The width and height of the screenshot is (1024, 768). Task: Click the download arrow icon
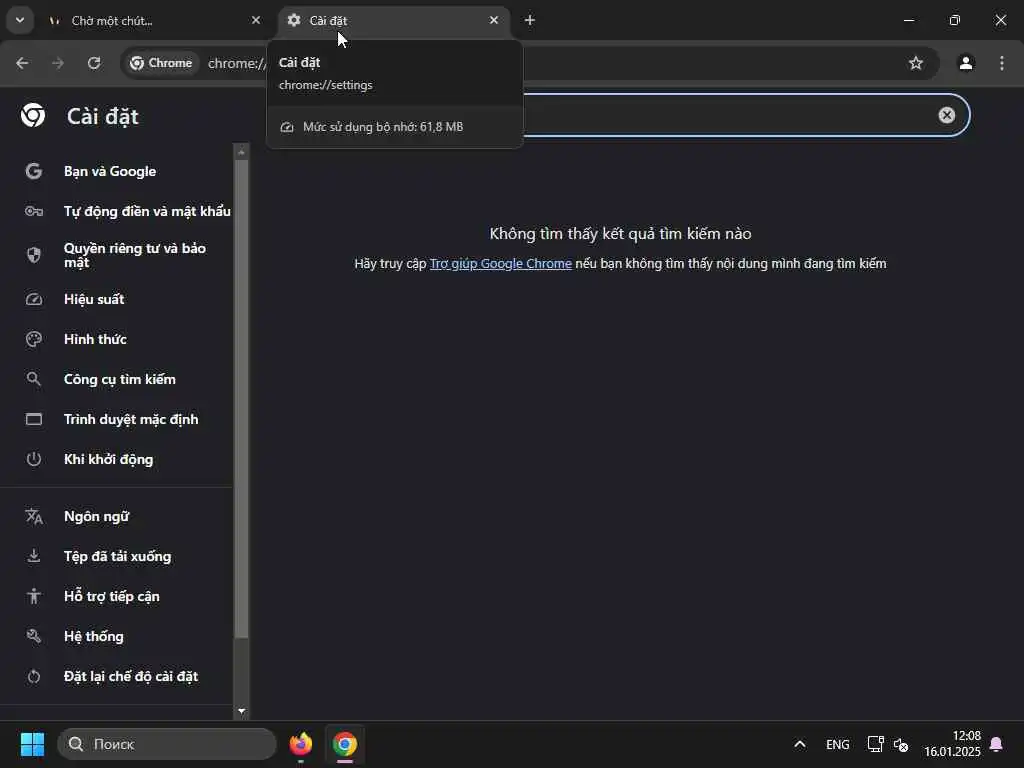coord(33,556)
